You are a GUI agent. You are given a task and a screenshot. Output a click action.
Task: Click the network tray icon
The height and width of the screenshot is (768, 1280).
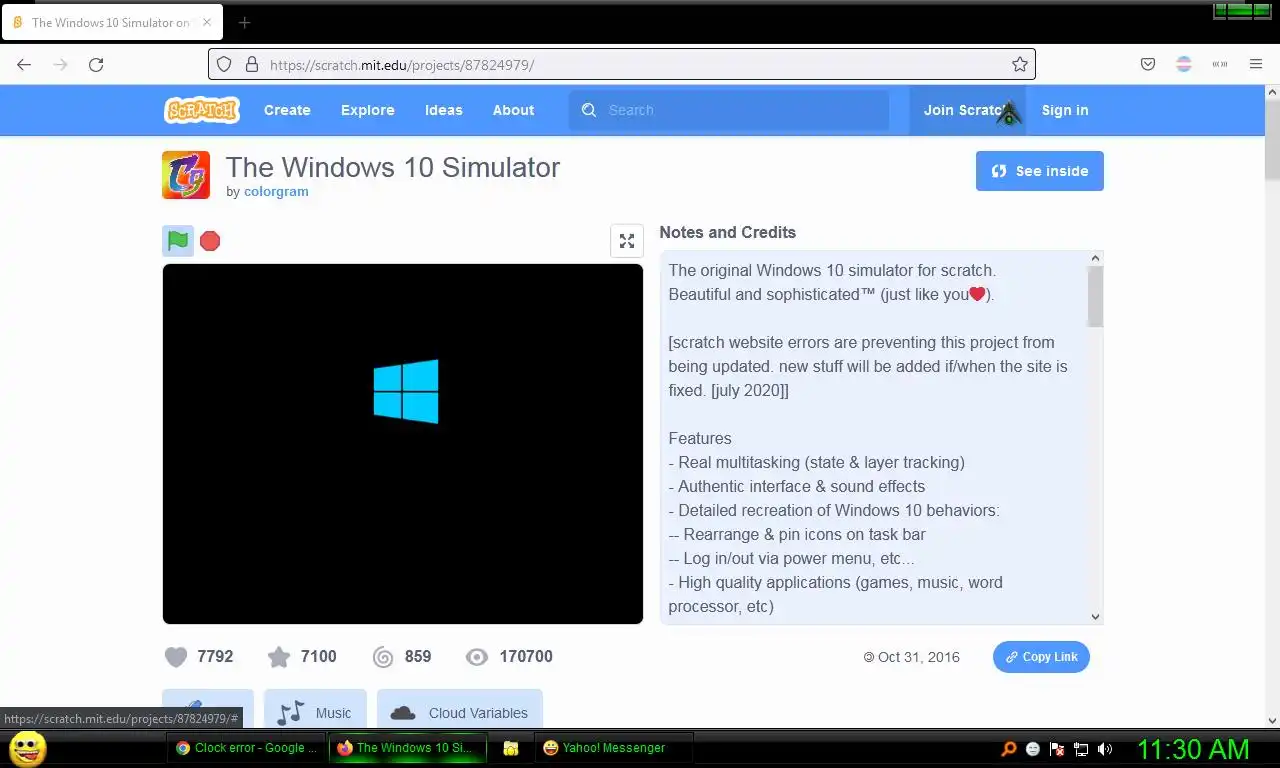coord(1081,749)
